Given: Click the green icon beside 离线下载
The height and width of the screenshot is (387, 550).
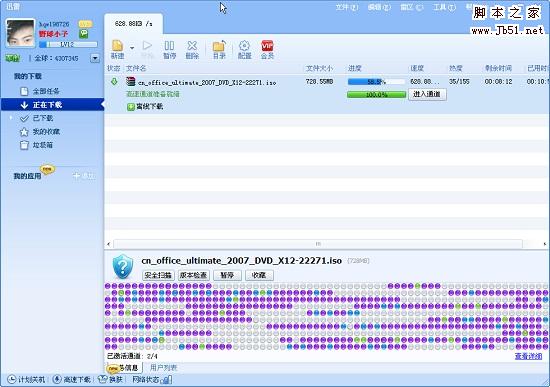Looking at the screenshot, I should [131, 107].
